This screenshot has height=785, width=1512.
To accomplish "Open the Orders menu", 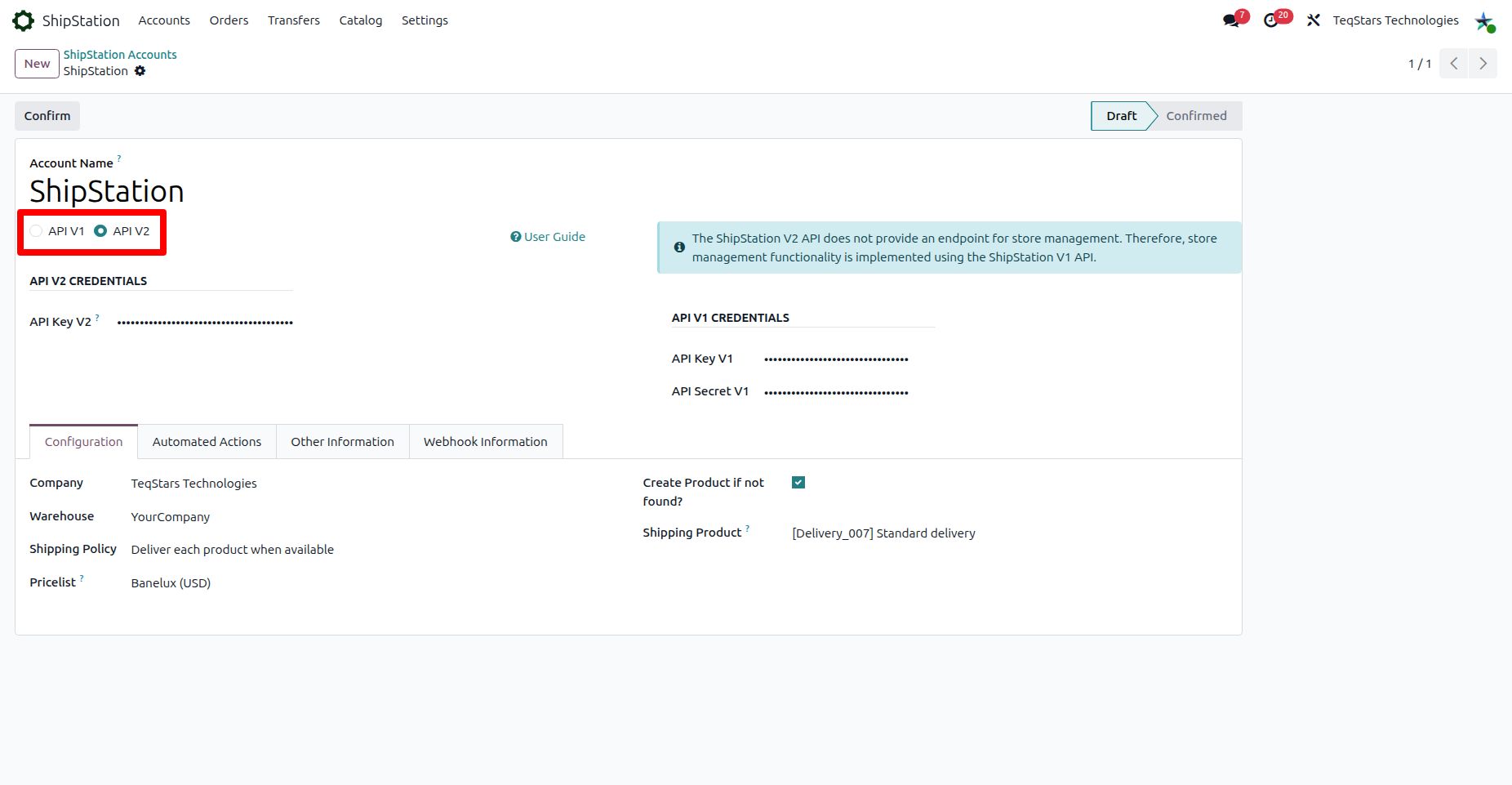I will [229, 20].
